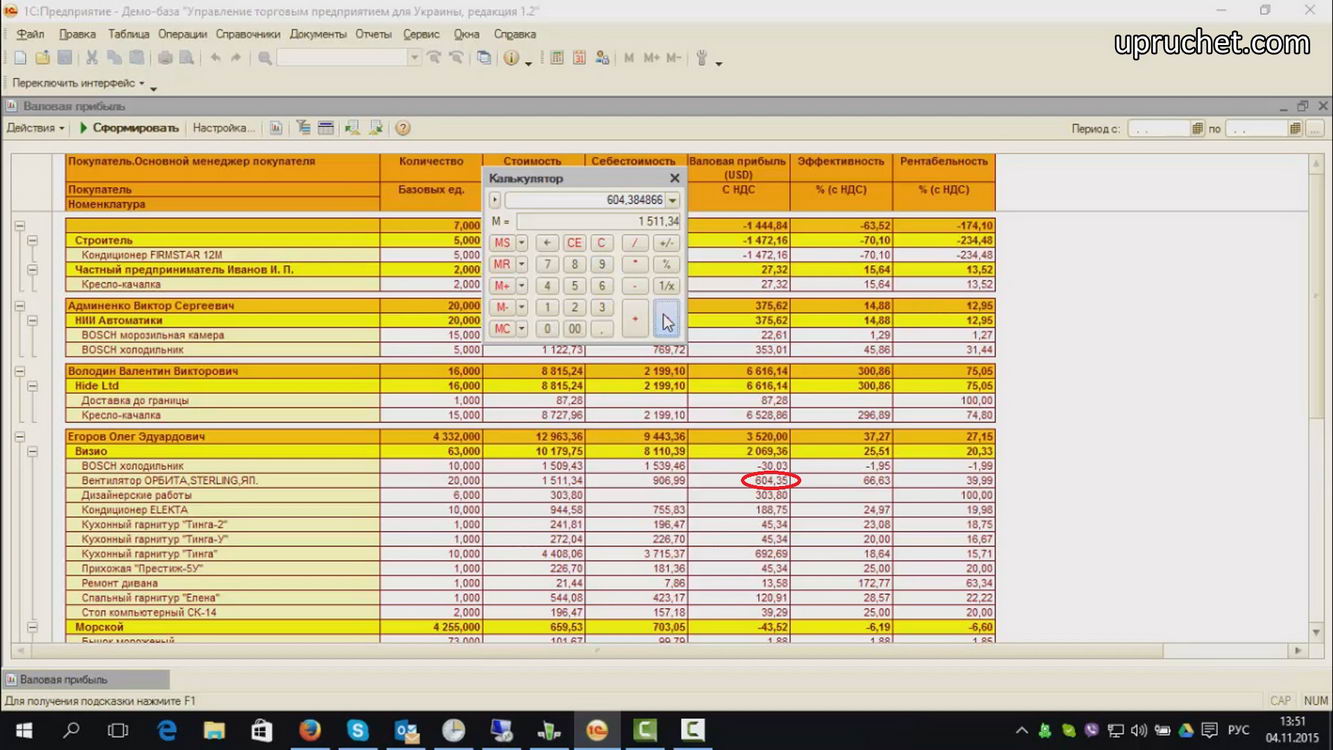The height and width of the screenshot is (750, 1333).
Task: Click the calculator backspace arrow button
Action: click(547, 243)
